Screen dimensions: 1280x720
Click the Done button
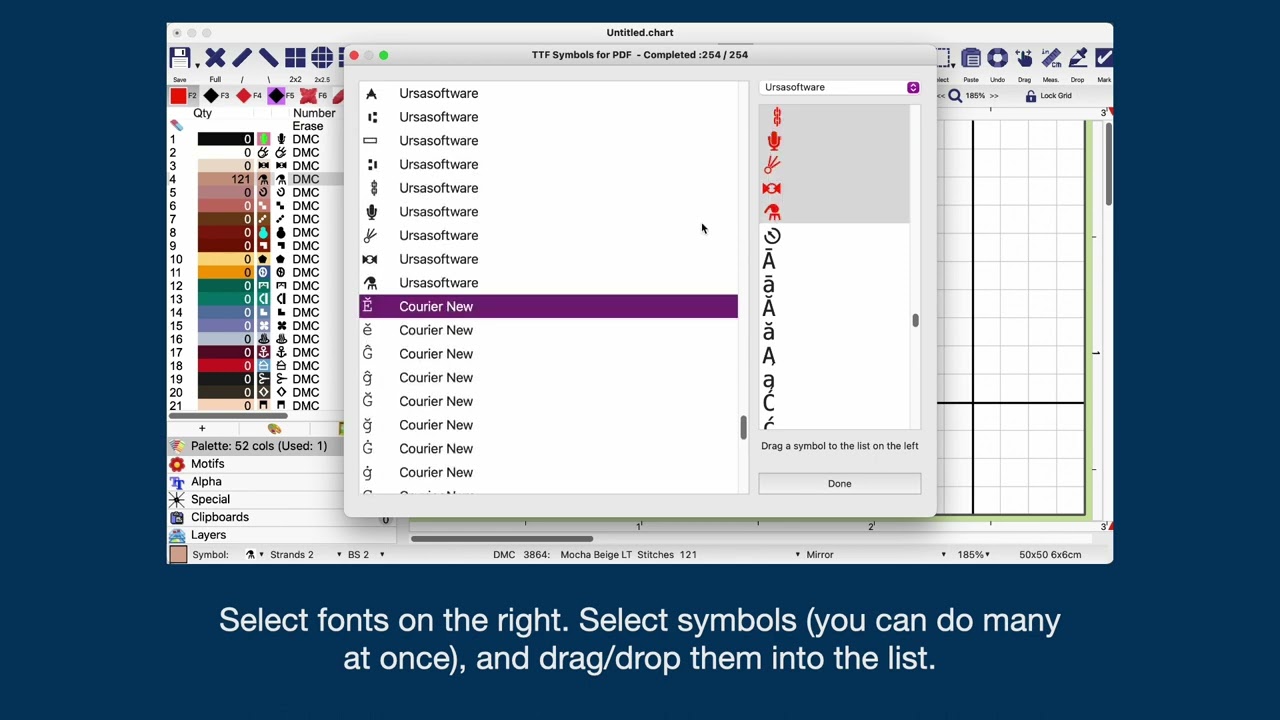coord(840,484)
